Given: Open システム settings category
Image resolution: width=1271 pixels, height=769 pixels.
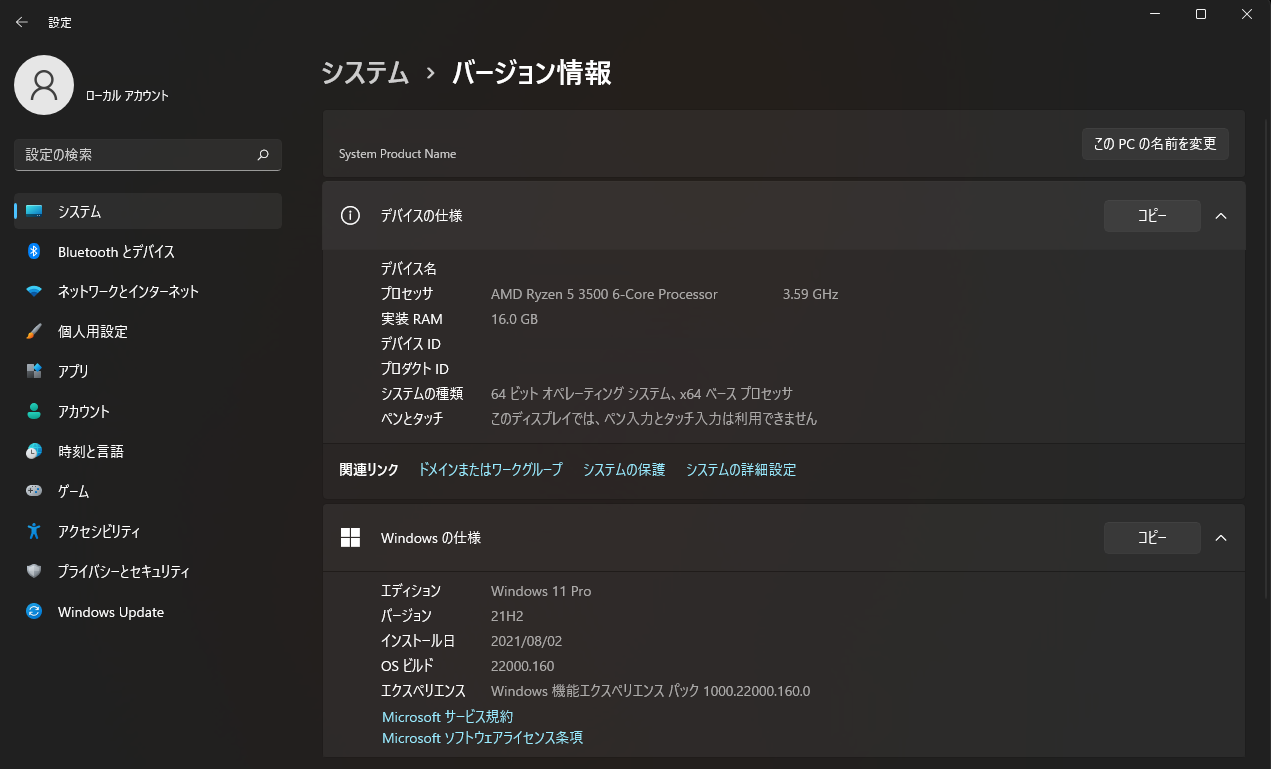Looking at the screenshot, I should click(148, 211).
